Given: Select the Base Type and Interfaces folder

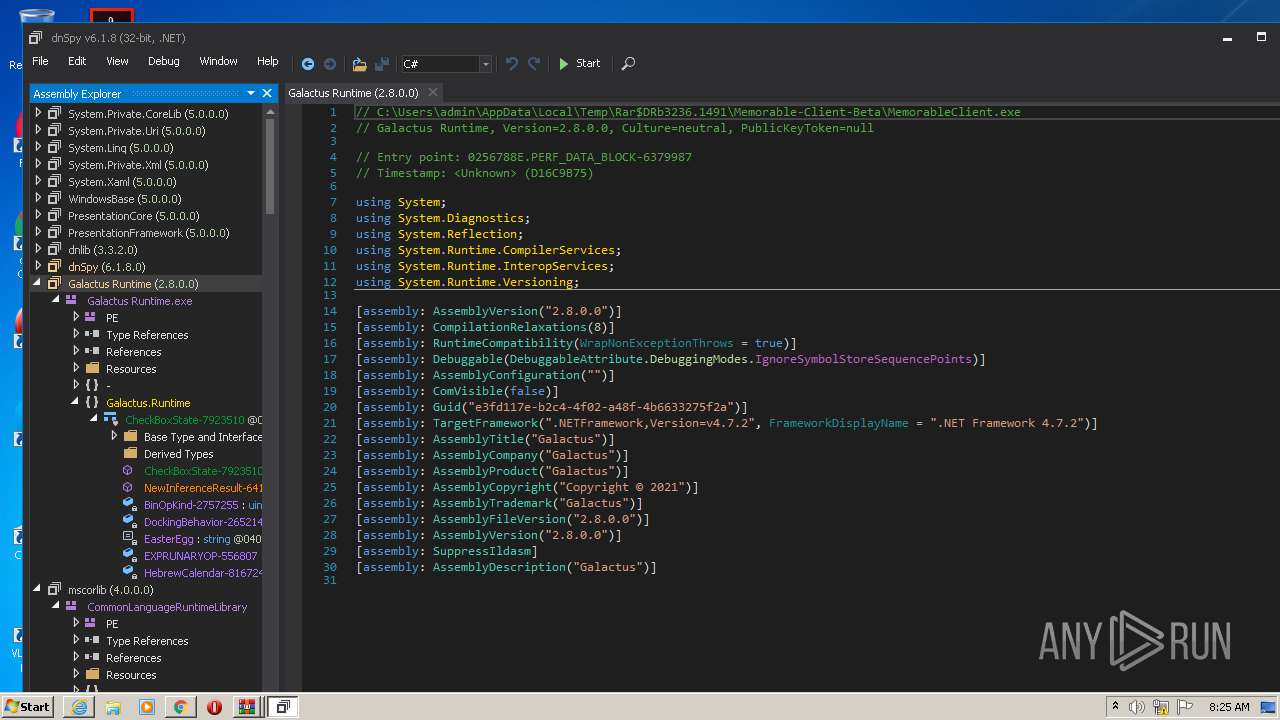Looking at the screenshot, I should (x=203, y=437).
